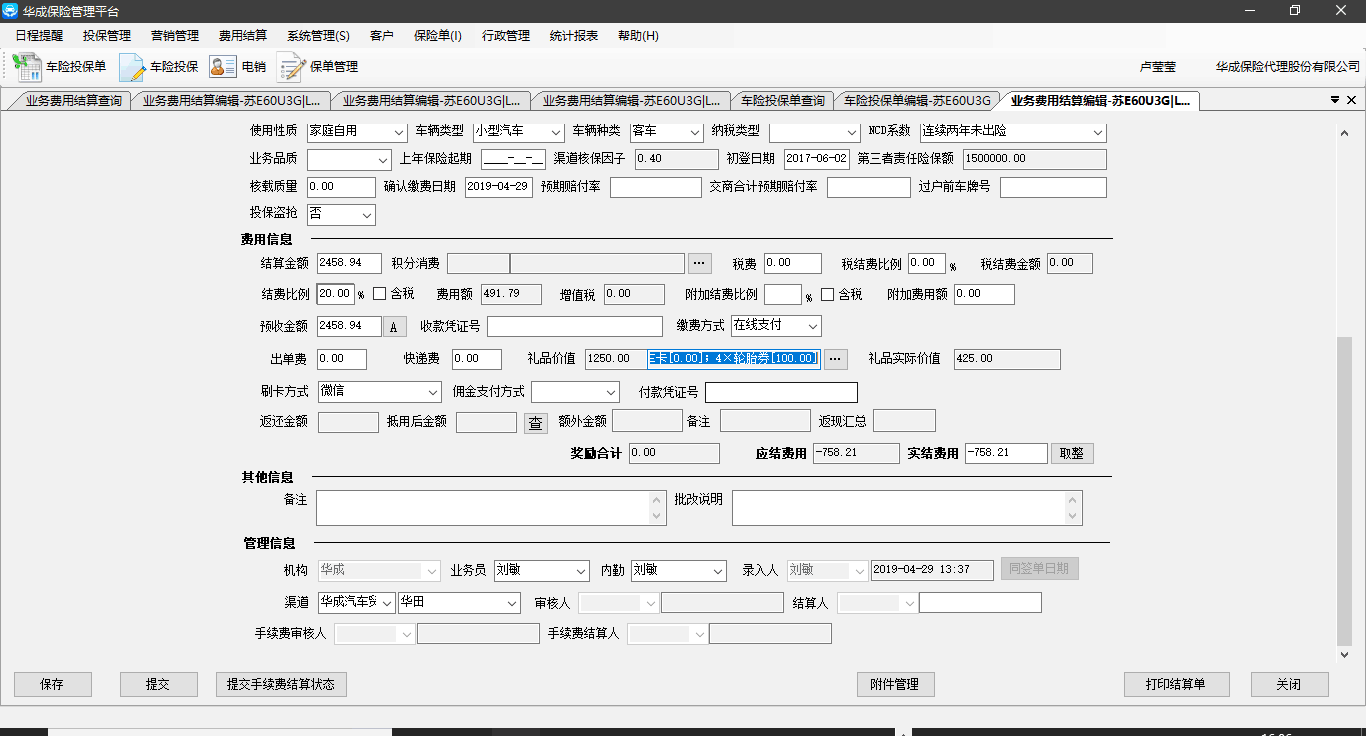The height and width of the screenshot is (736, 1366).
Task: Click the ellipsis button beside 积分消费
Action: click(700, 263)
